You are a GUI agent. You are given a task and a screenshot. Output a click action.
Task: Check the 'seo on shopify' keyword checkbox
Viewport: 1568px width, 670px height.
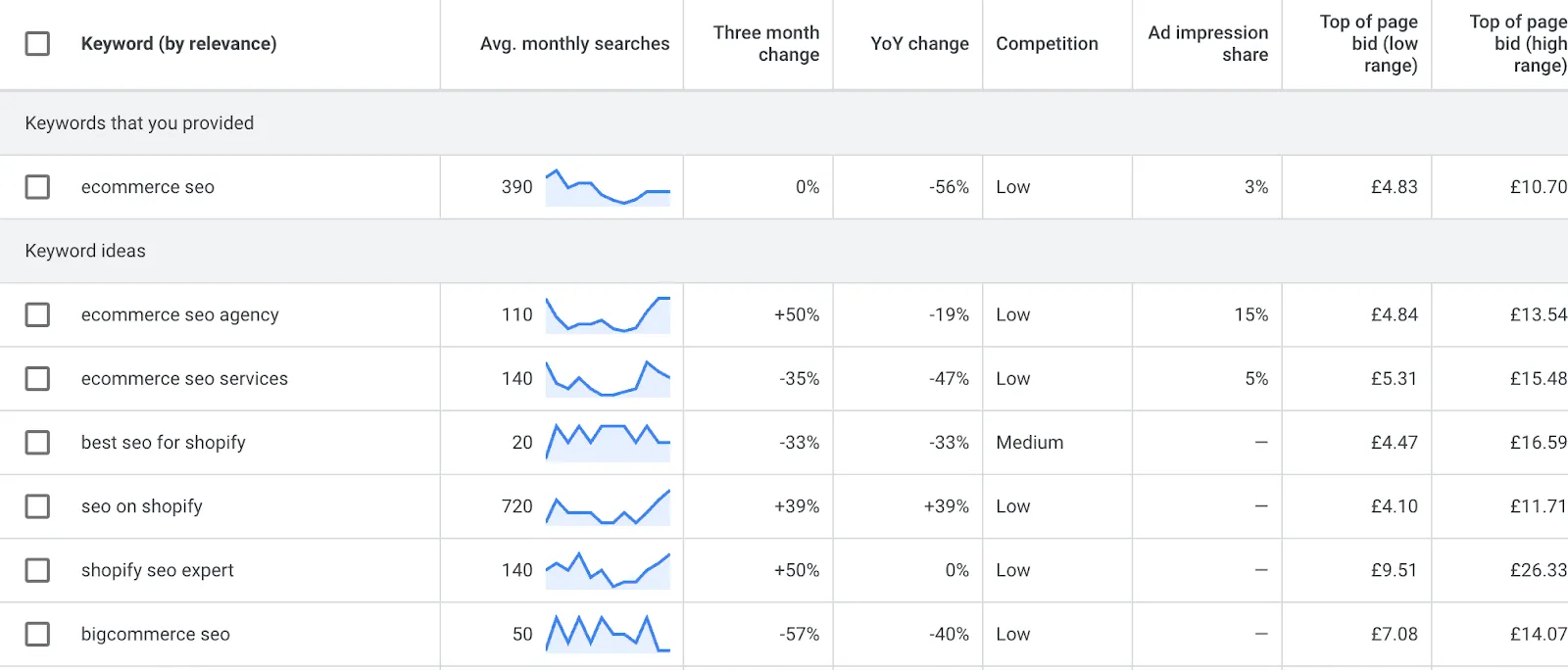tap(37, 506)
